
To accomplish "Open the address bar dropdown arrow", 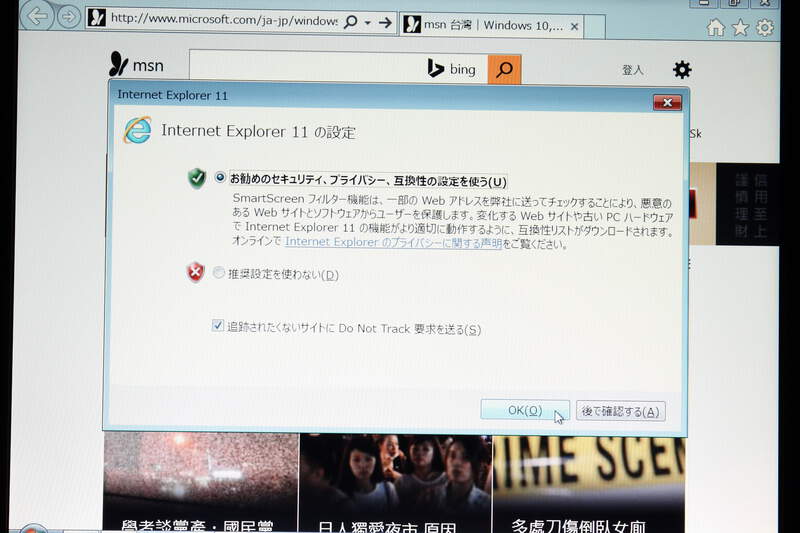I will click(x=367, y=23).
